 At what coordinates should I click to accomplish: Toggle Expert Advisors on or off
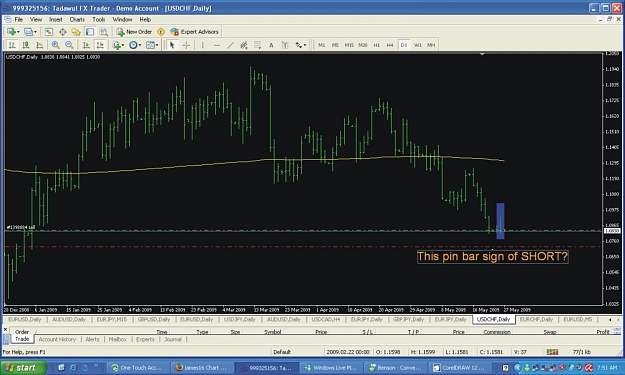point(195,32)
